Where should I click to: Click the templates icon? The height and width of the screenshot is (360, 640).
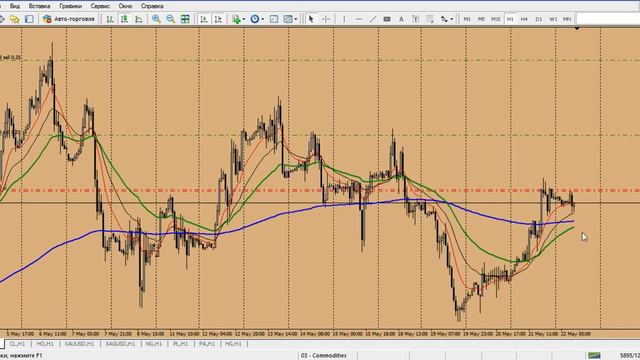tap(288, 19)
